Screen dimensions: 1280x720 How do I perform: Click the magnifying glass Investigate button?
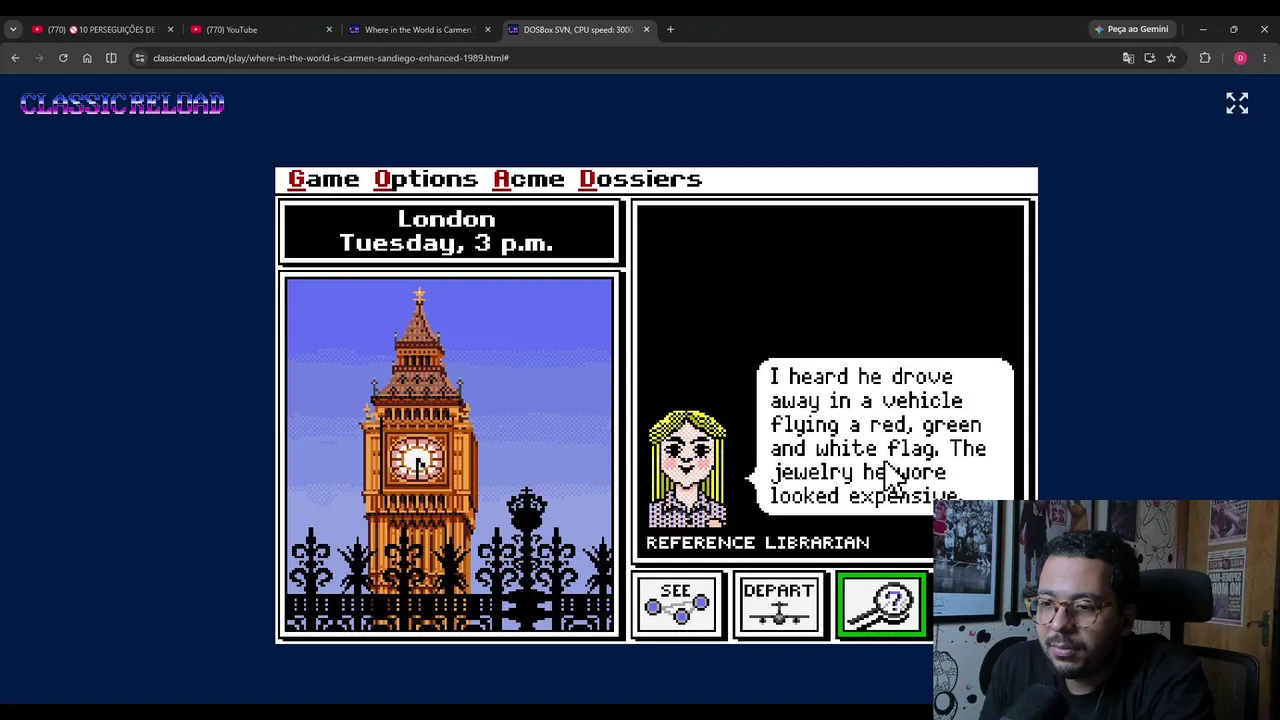(882, 604)
